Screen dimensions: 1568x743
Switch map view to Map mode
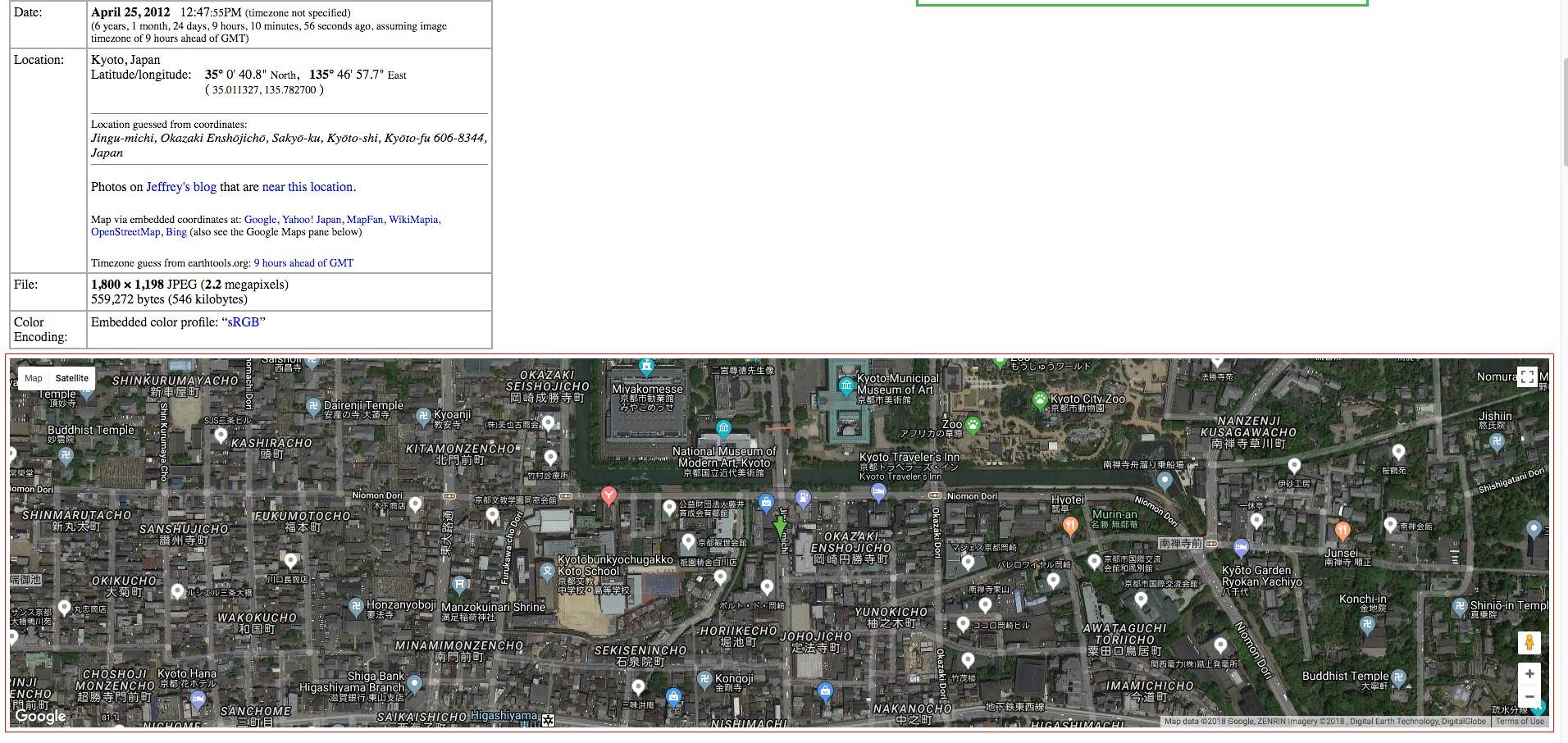click(34, 378)
